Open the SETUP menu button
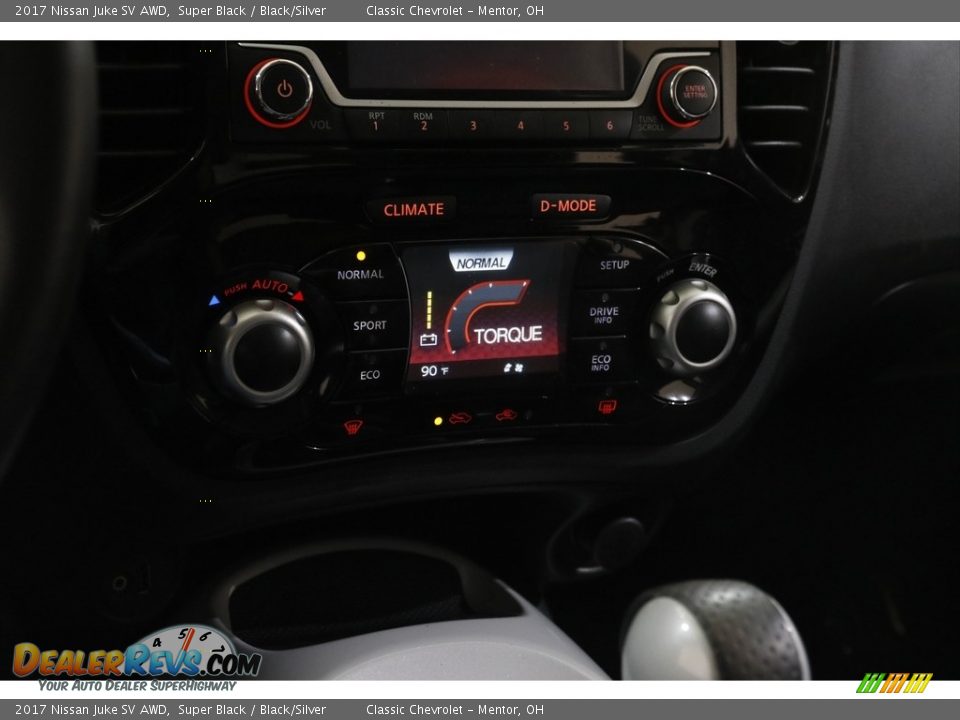 click(614, 264)
